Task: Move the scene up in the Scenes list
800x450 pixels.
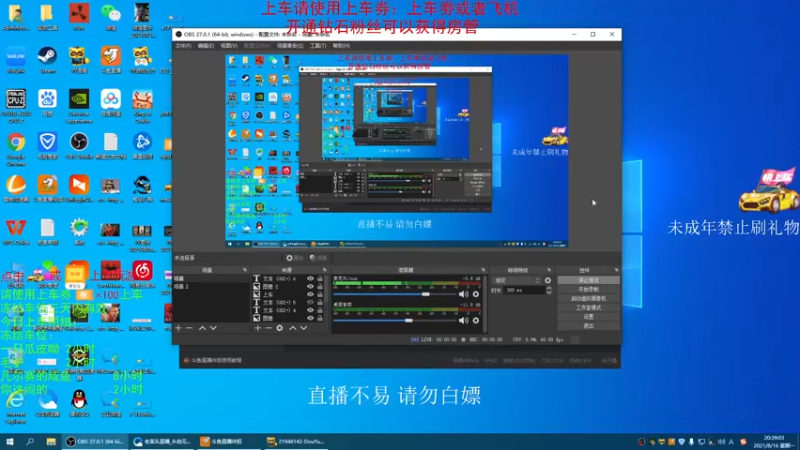Action: 202,328
